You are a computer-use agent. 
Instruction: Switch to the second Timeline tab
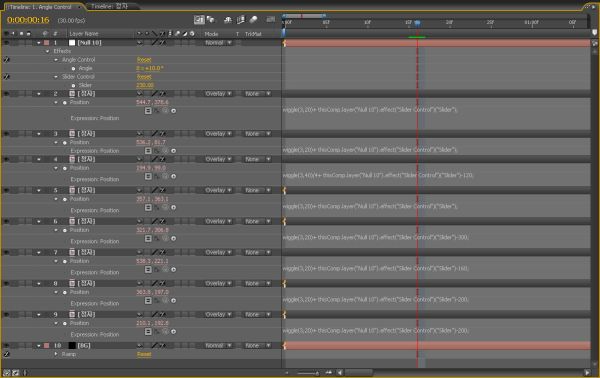(x=111, y=7)
